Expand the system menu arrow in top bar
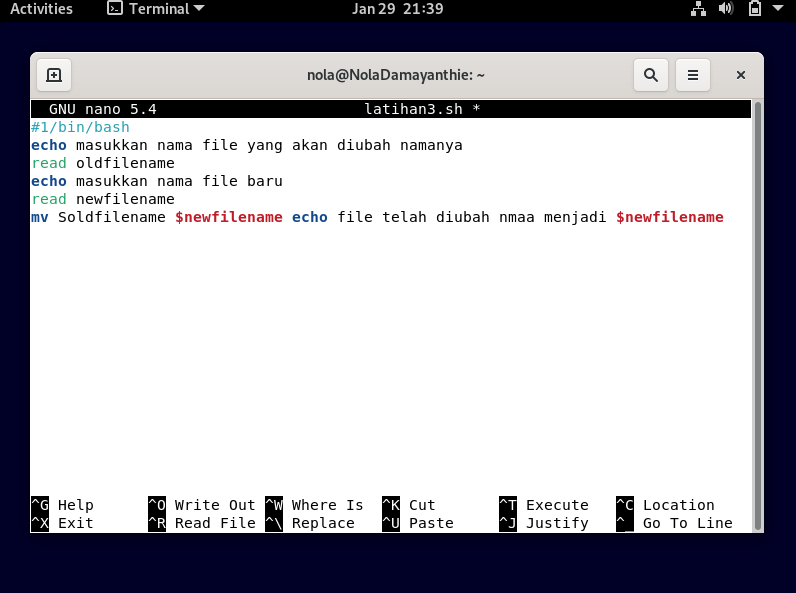This screenshot has height=593, width=796. 778,8
